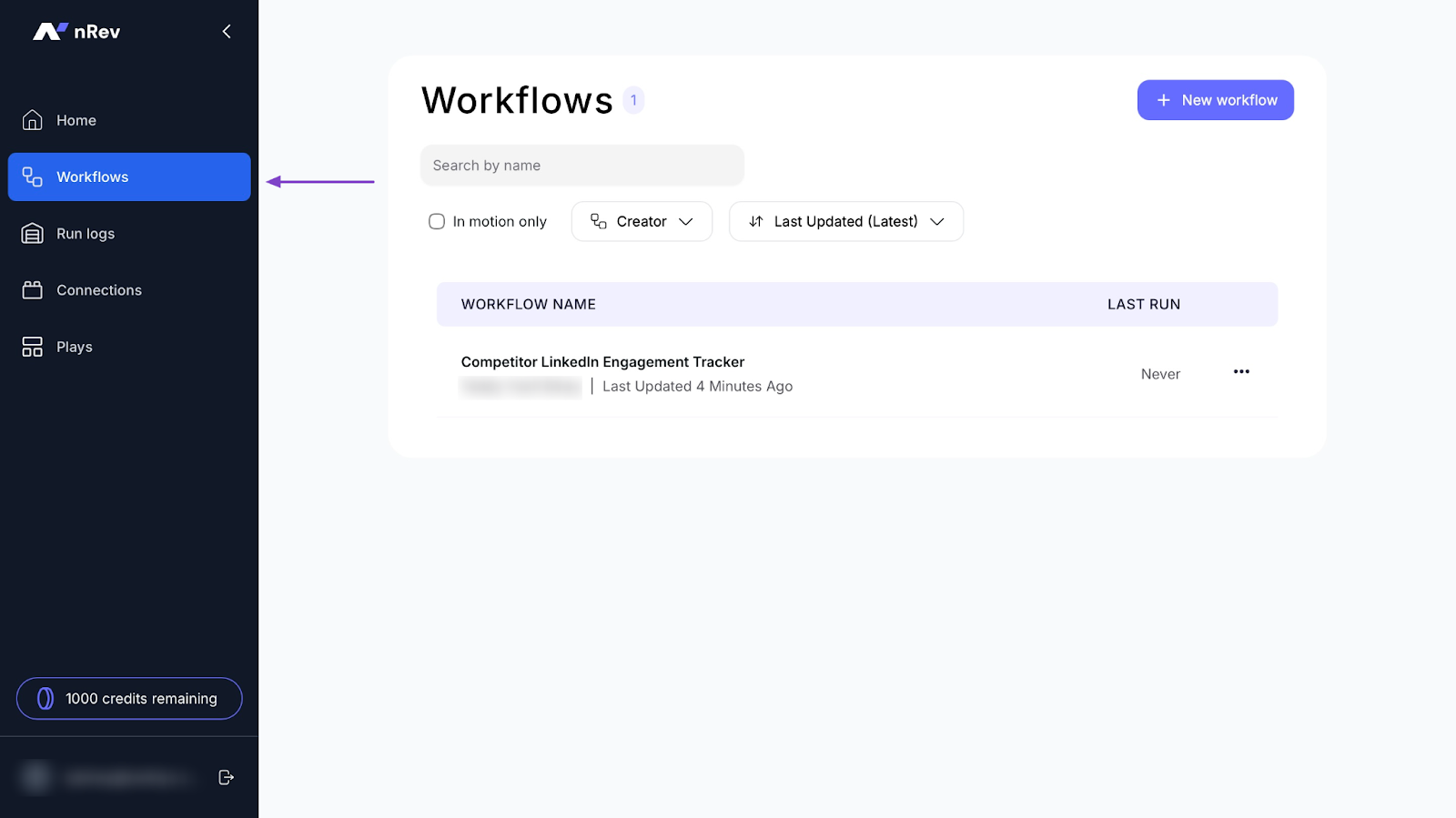Select Workflows in the sidebar
Viewport: 1456px width, 818px height.
point(129,177)
